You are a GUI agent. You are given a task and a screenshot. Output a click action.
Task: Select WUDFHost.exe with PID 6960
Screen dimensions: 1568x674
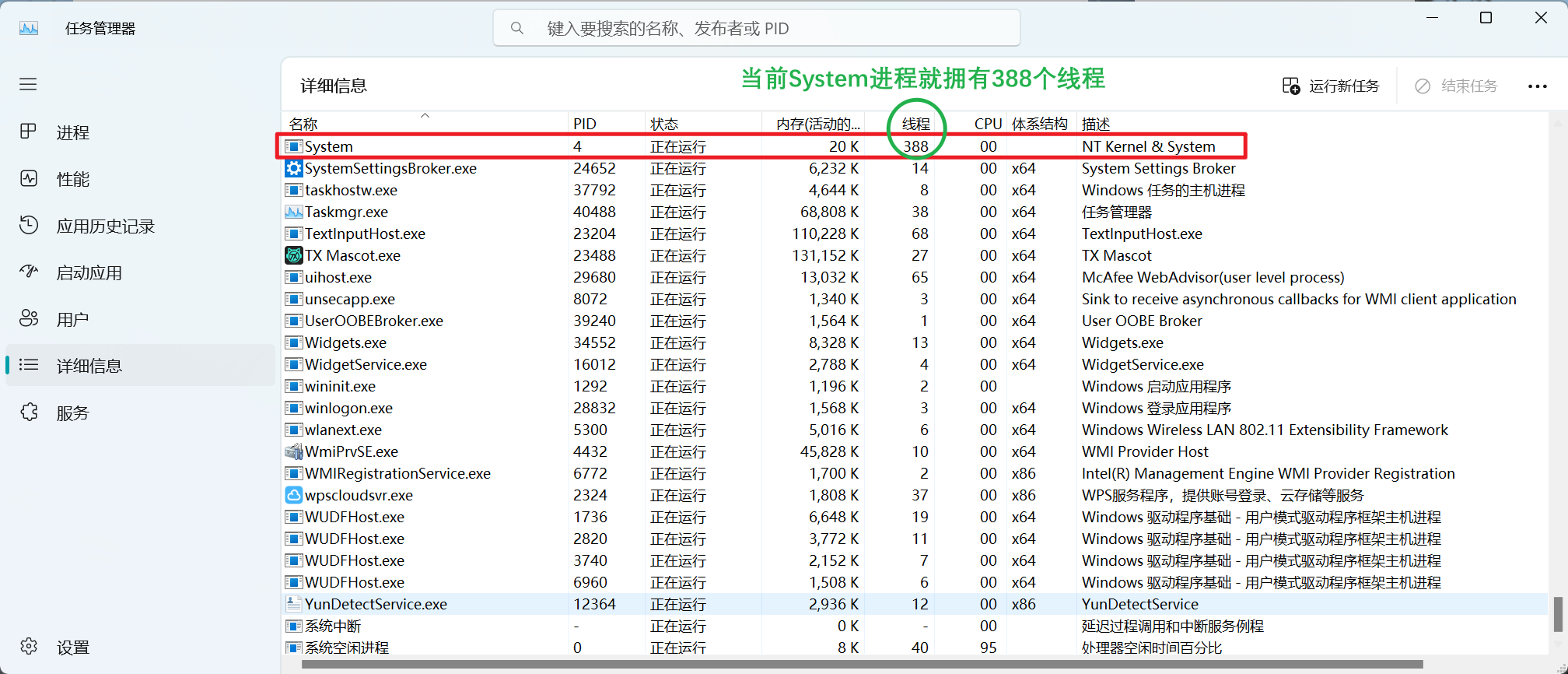[355, 582]
